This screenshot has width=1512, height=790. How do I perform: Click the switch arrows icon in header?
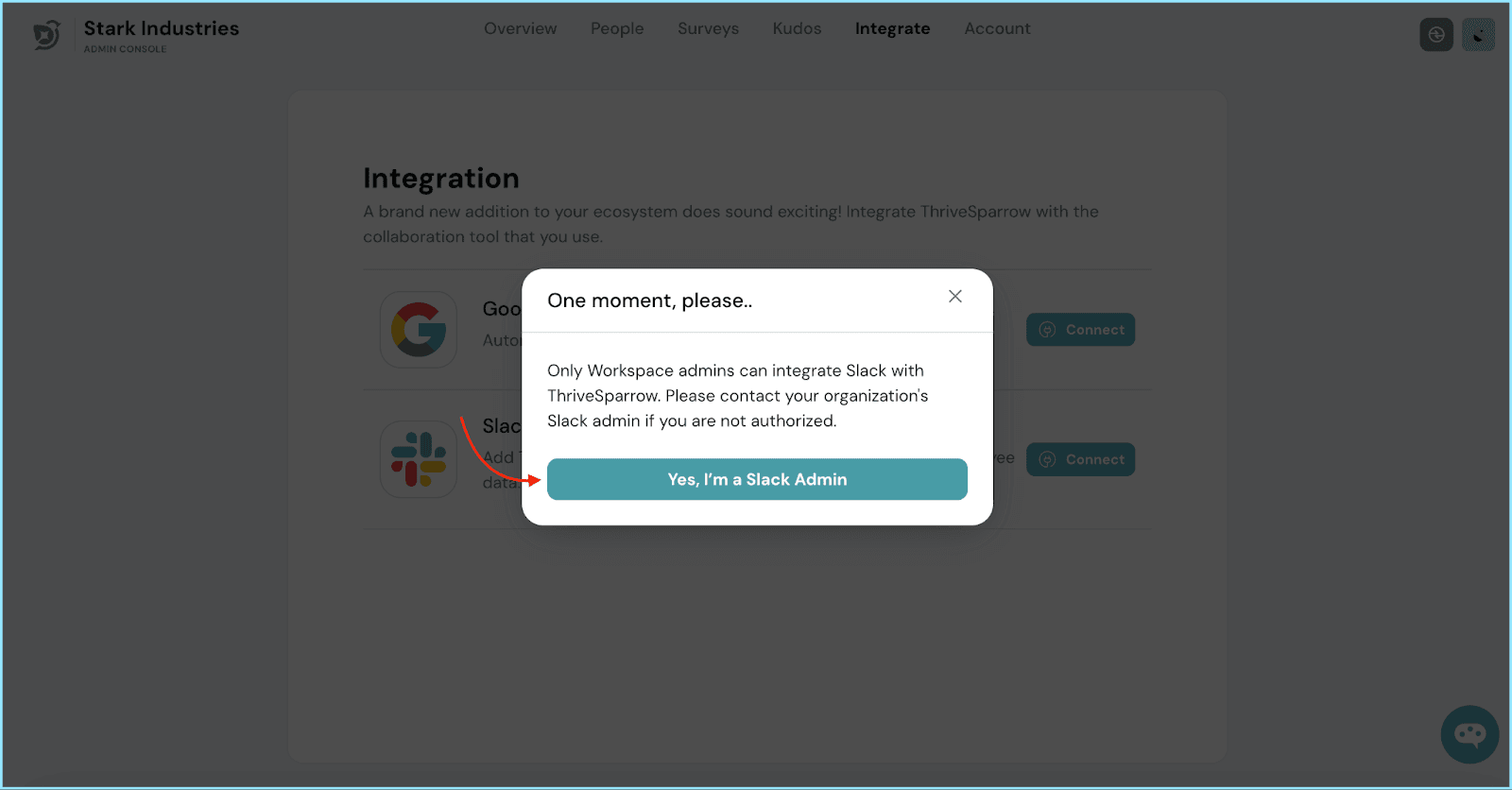point(1435,35)
